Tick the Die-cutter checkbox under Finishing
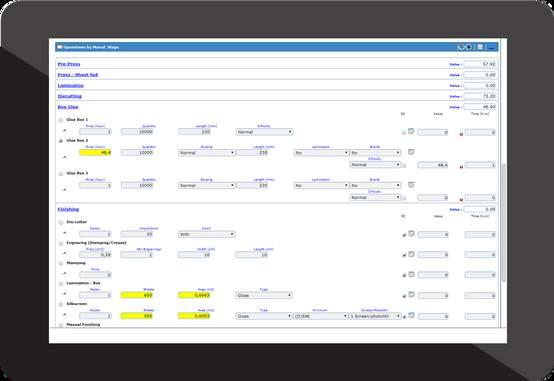The image size is (554, 381). 61,223
